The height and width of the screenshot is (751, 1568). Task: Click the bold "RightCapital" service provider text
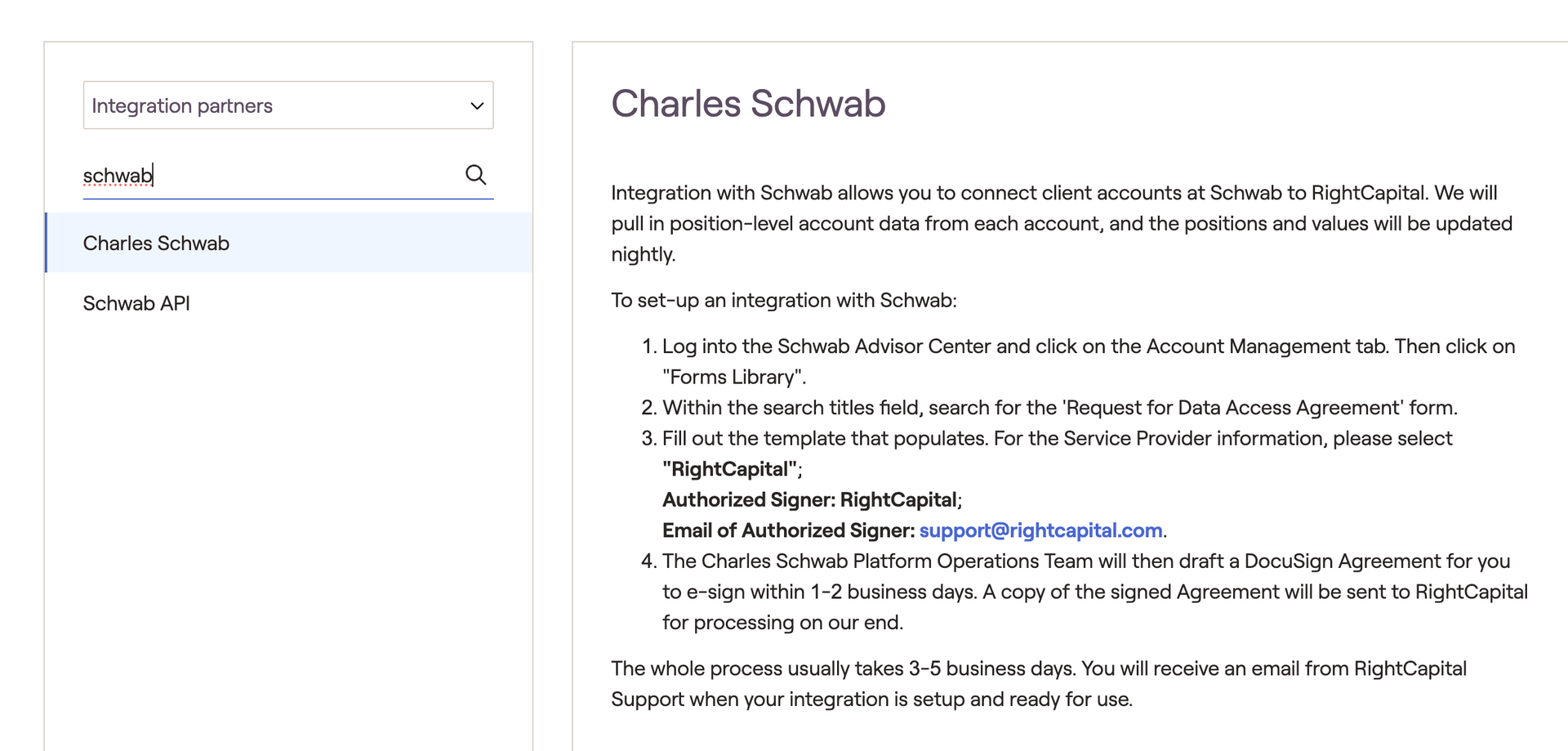[729, 469]
